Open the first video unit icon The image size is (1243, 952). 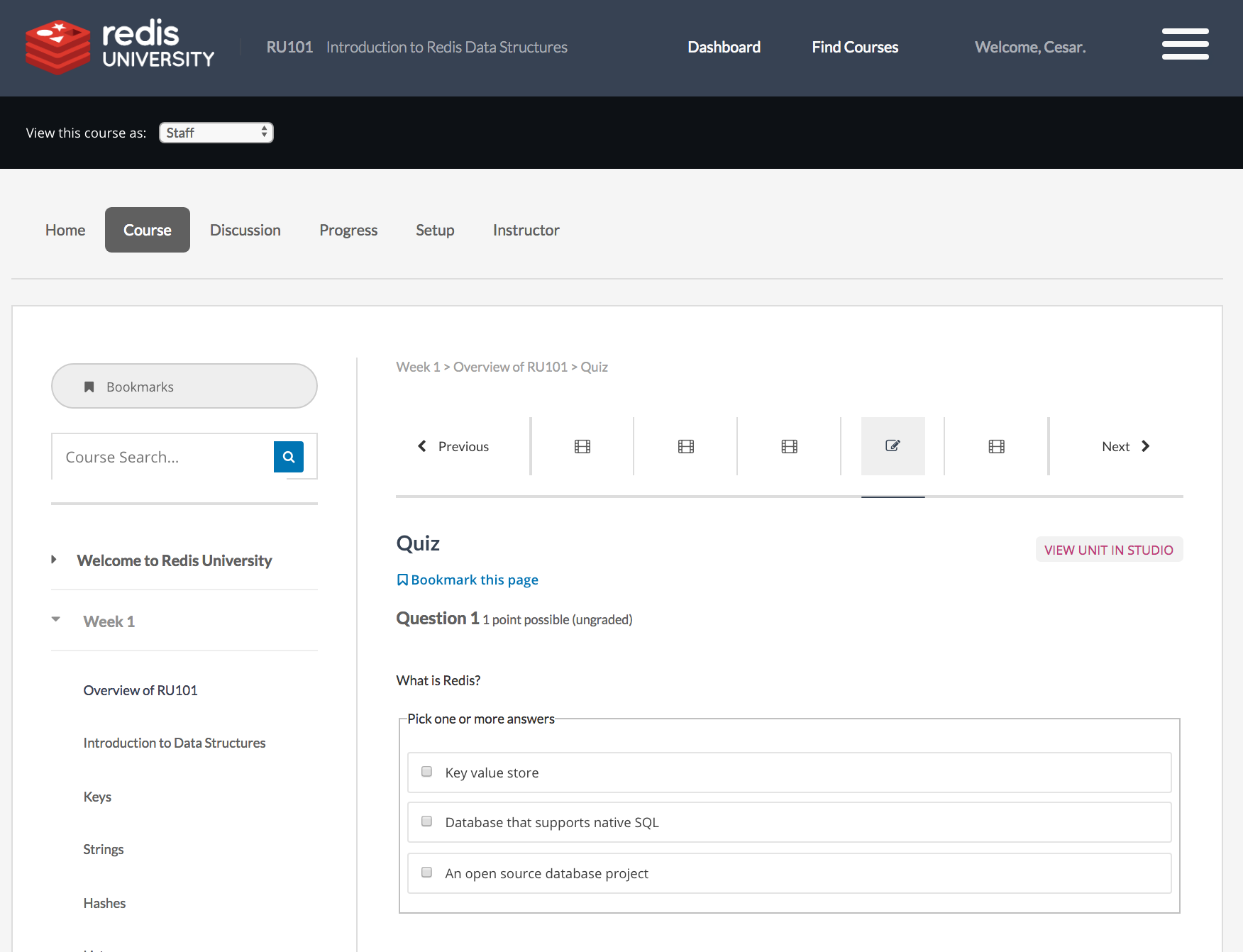[582, 446]
